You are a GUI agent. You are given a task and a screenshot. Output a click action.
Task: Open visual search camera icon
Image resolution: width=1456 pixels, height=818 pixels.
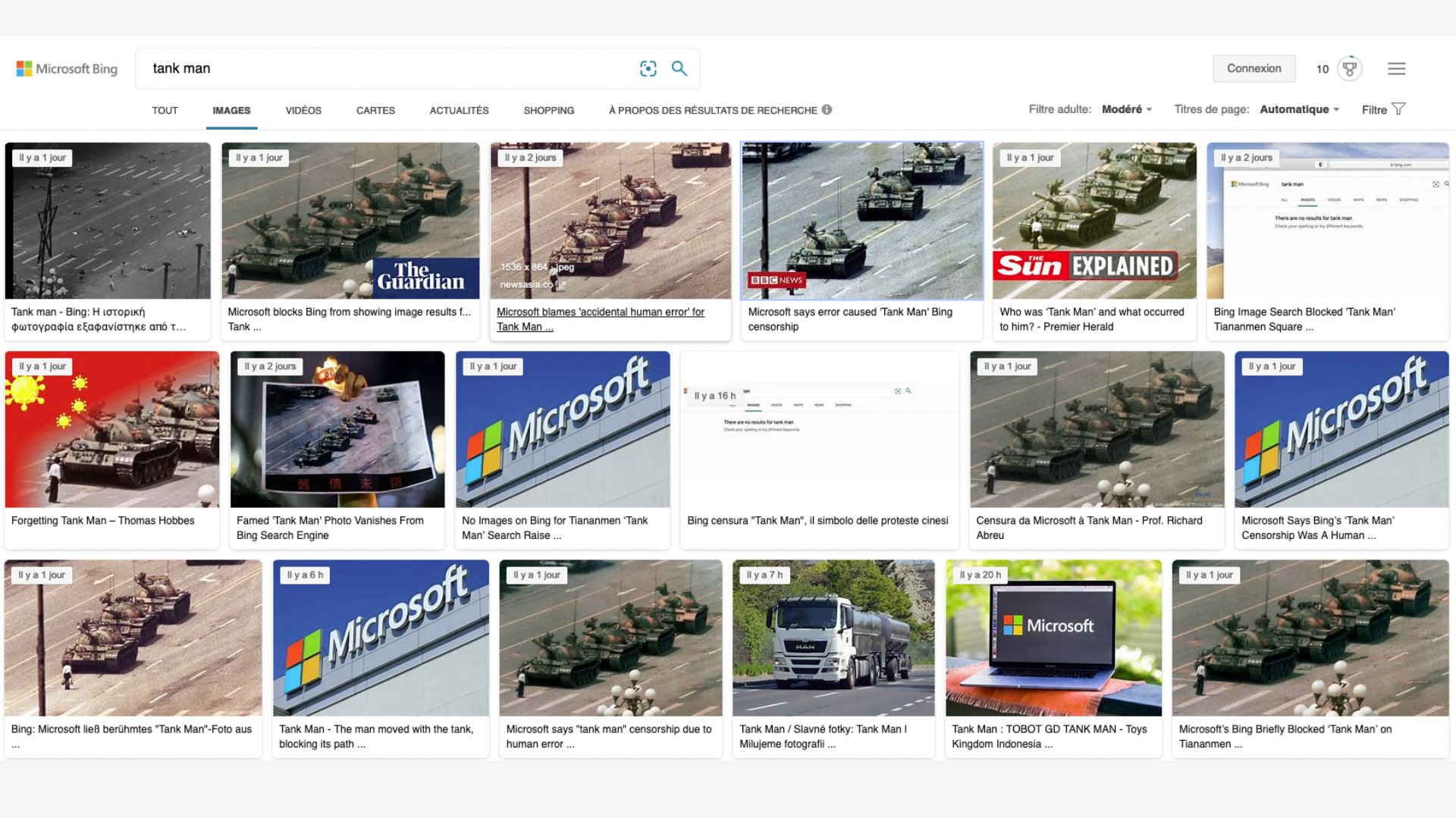coord(648,69)
